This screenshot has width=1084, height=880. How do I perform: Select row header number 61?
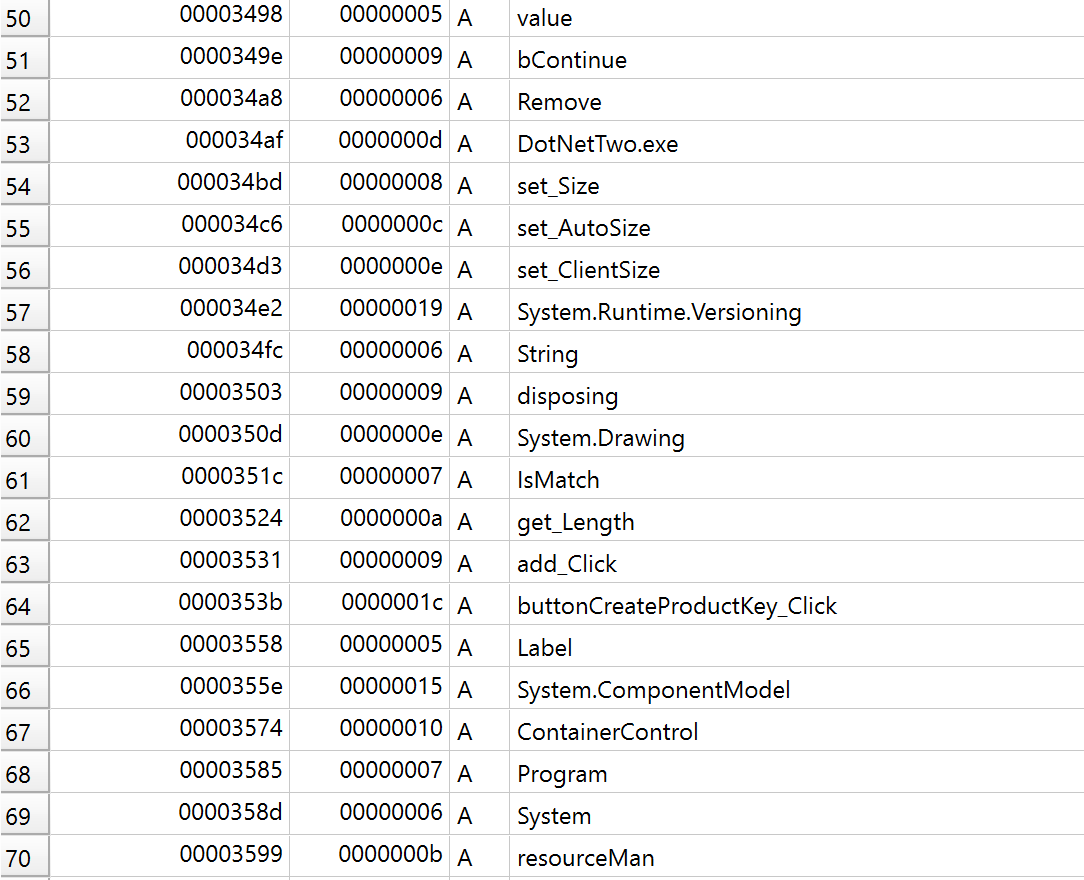pyautogui.click(x=24, y=480)
